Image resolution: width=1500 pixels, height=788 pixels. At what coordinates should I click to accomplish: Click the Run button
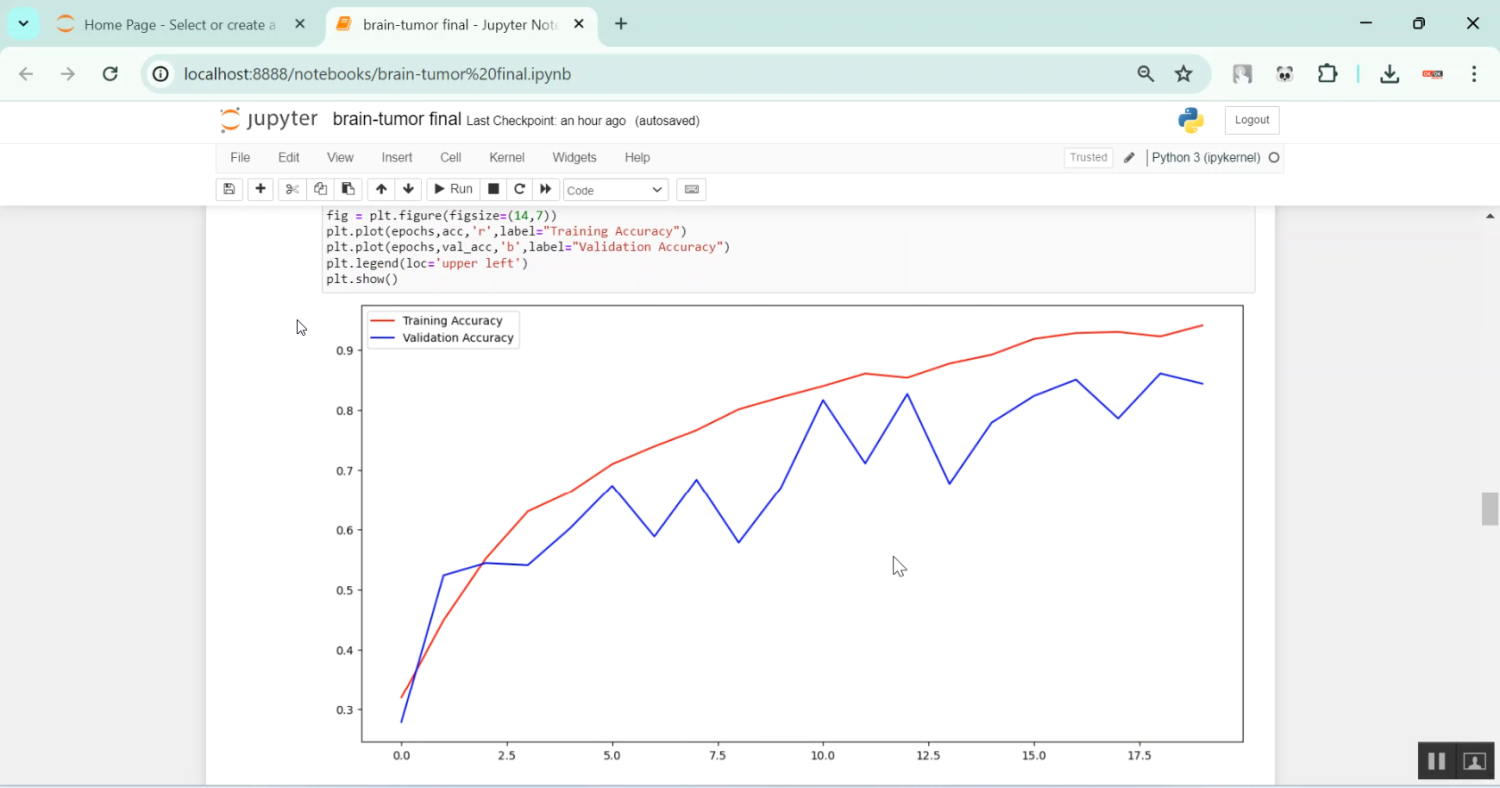[452, 189]
